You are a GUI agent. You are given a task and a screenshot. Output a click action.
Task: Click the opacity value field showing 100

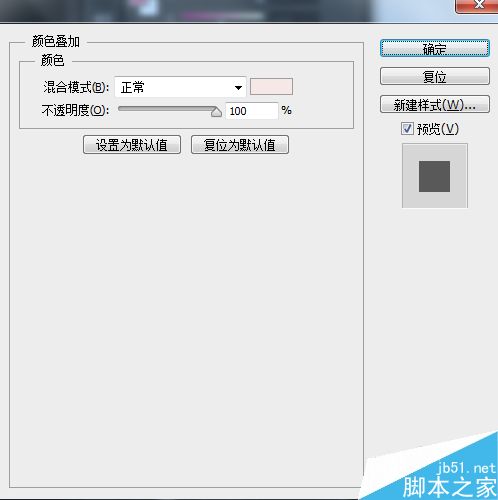(252, 111)
